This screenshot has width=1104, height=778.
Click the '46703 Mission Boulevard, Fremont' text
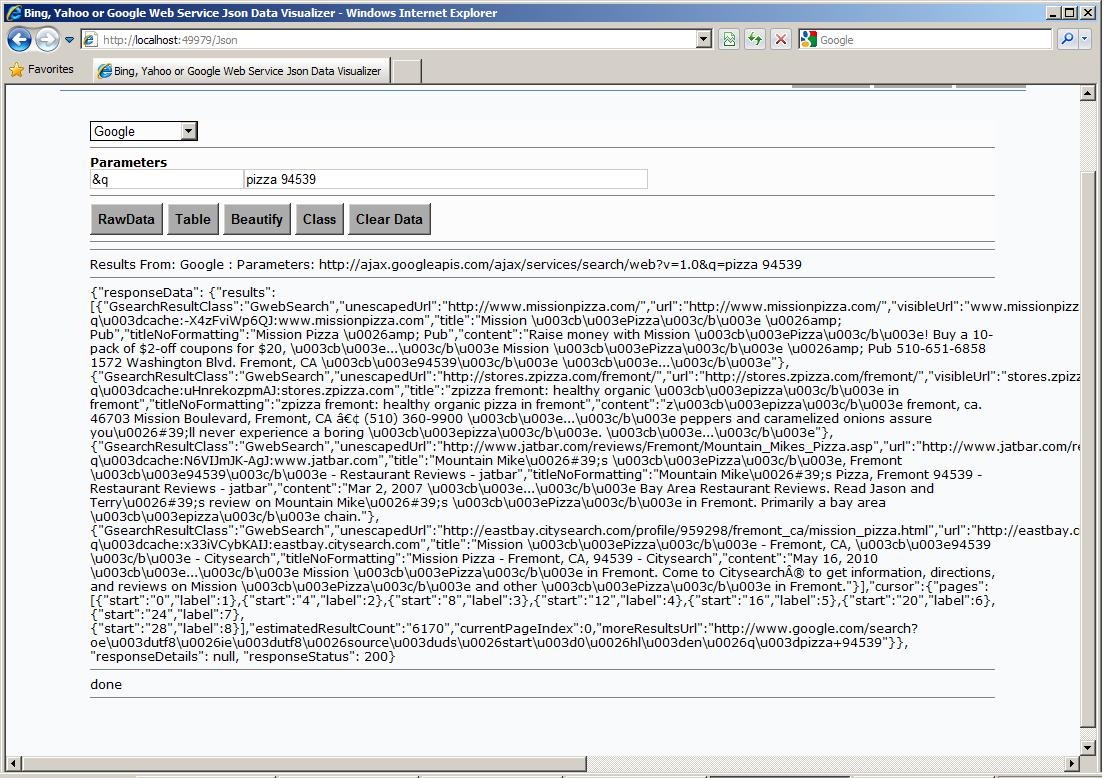(201, 418)
